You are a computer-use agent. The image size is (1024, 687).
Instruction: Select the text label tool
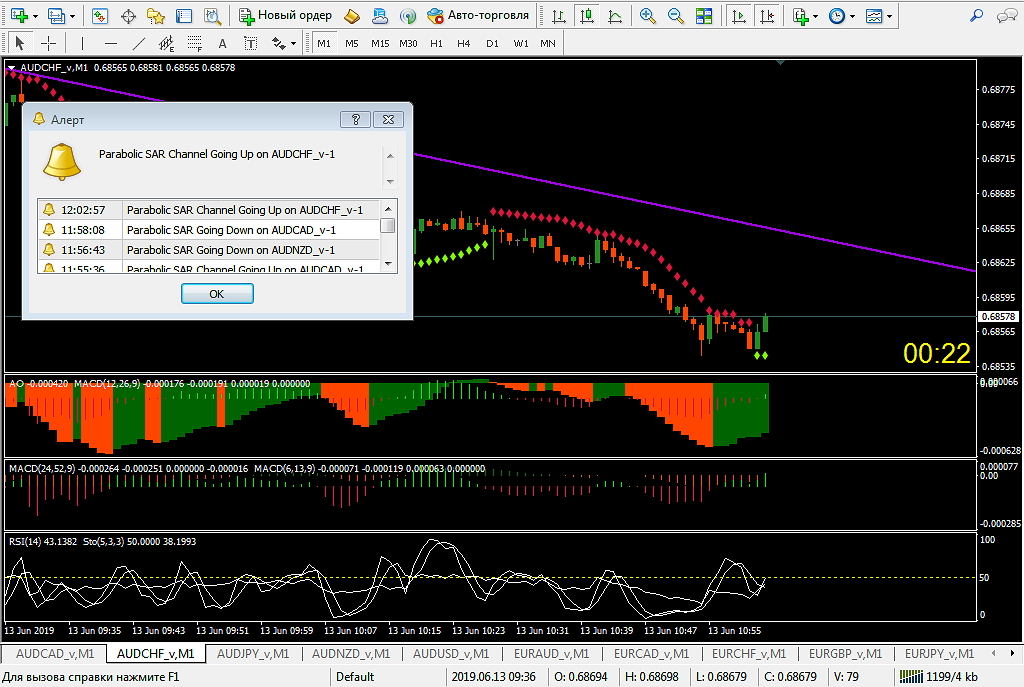point(251,44)
